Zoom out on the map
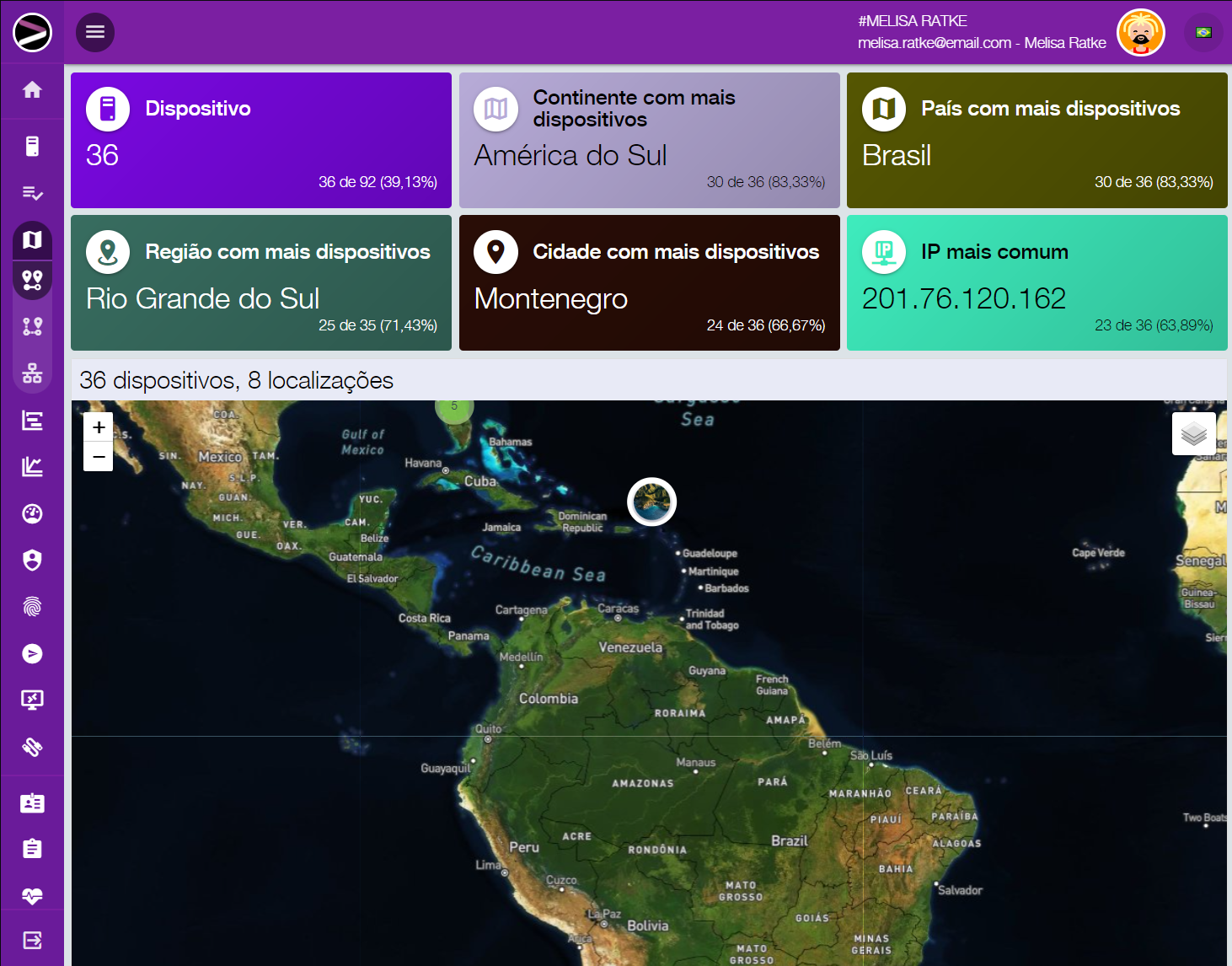 click(99, 457)
